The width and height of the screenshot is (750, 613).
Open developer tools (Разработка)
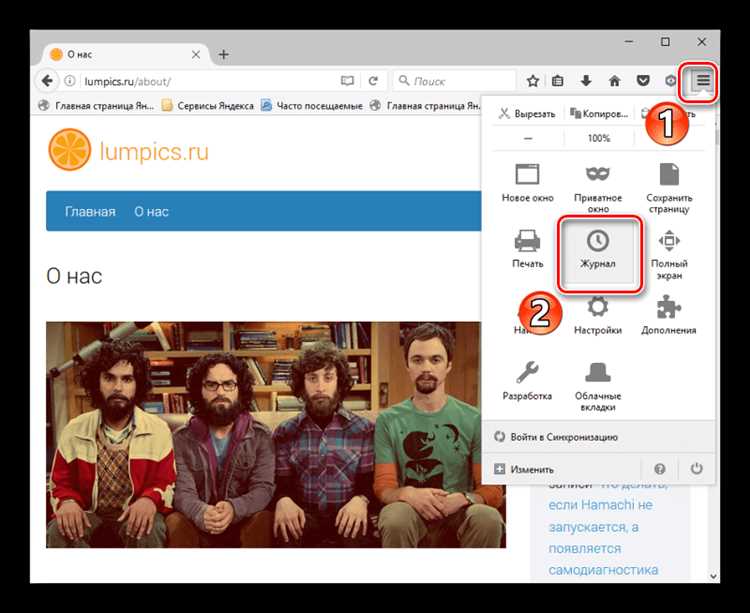pyautogui.click(x=527, y=381)
